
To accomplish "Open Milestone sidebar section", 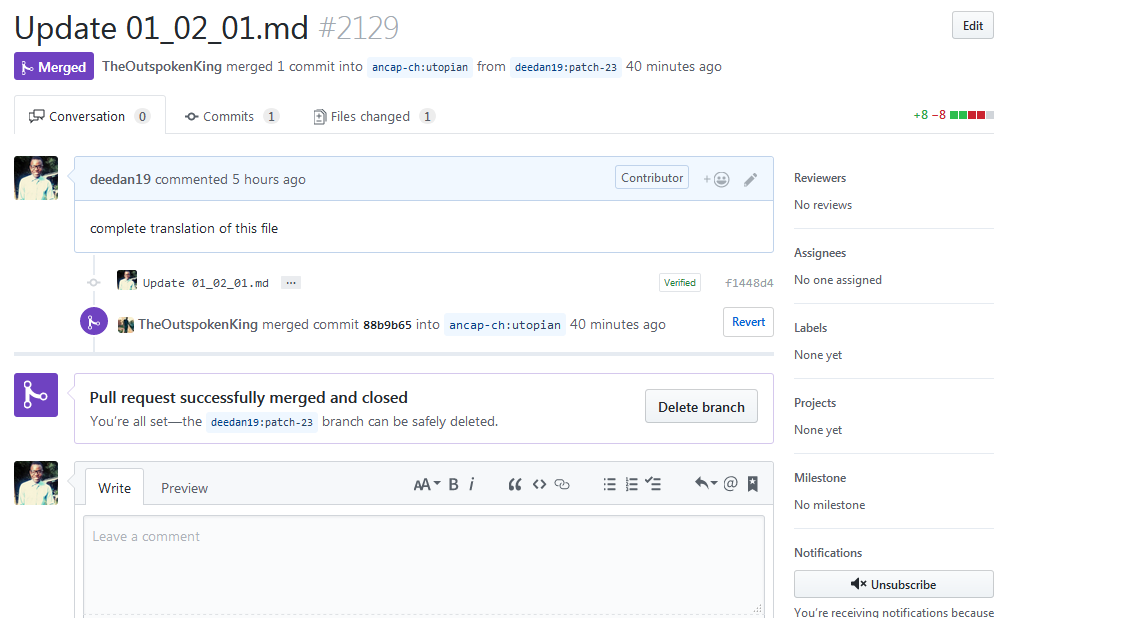I will (819, 478).
